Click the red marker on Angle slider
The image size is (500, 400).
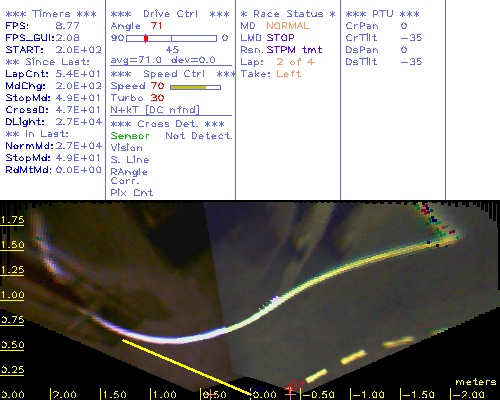(146, 38)
